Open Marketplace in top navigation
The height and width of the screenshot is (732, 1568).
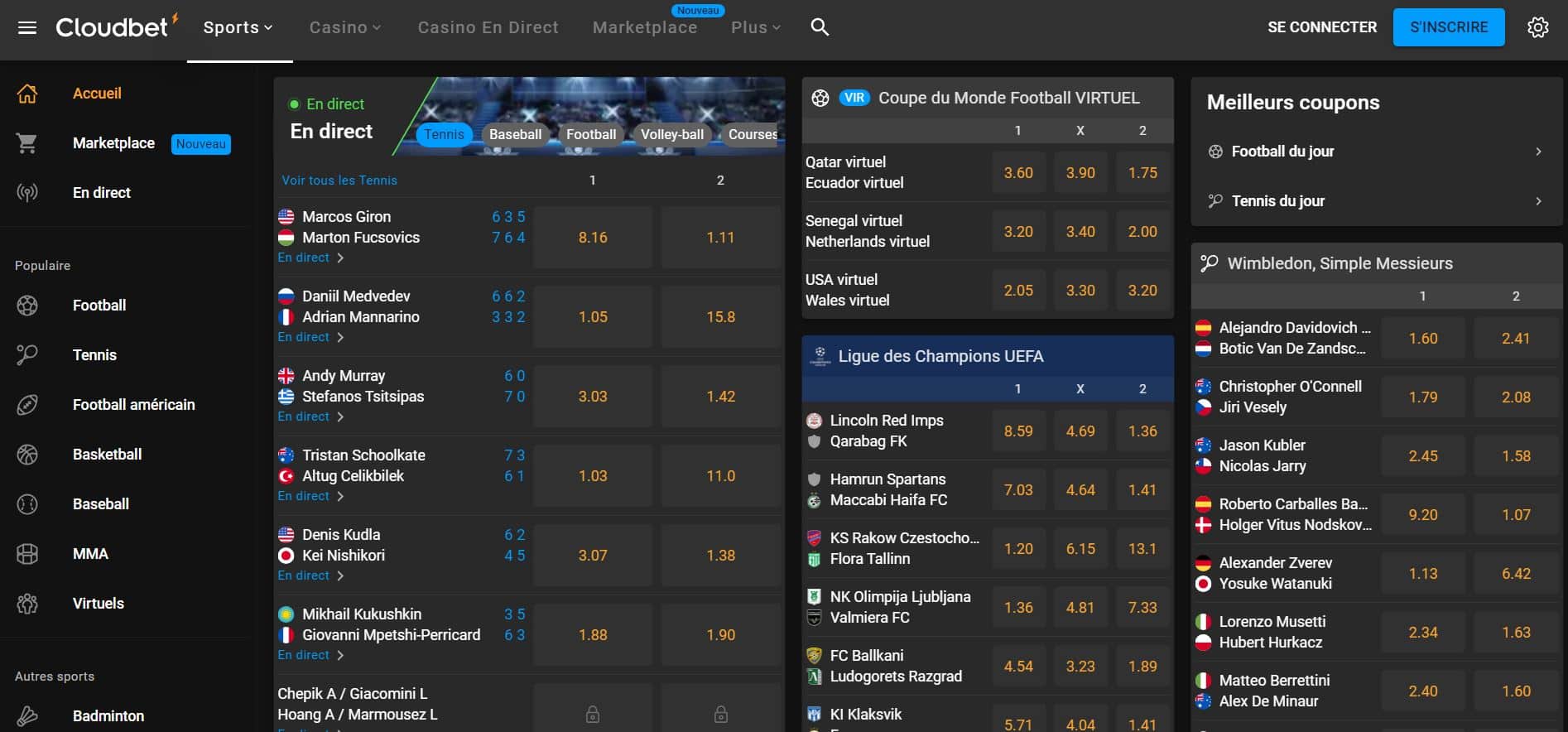(645, 27)
